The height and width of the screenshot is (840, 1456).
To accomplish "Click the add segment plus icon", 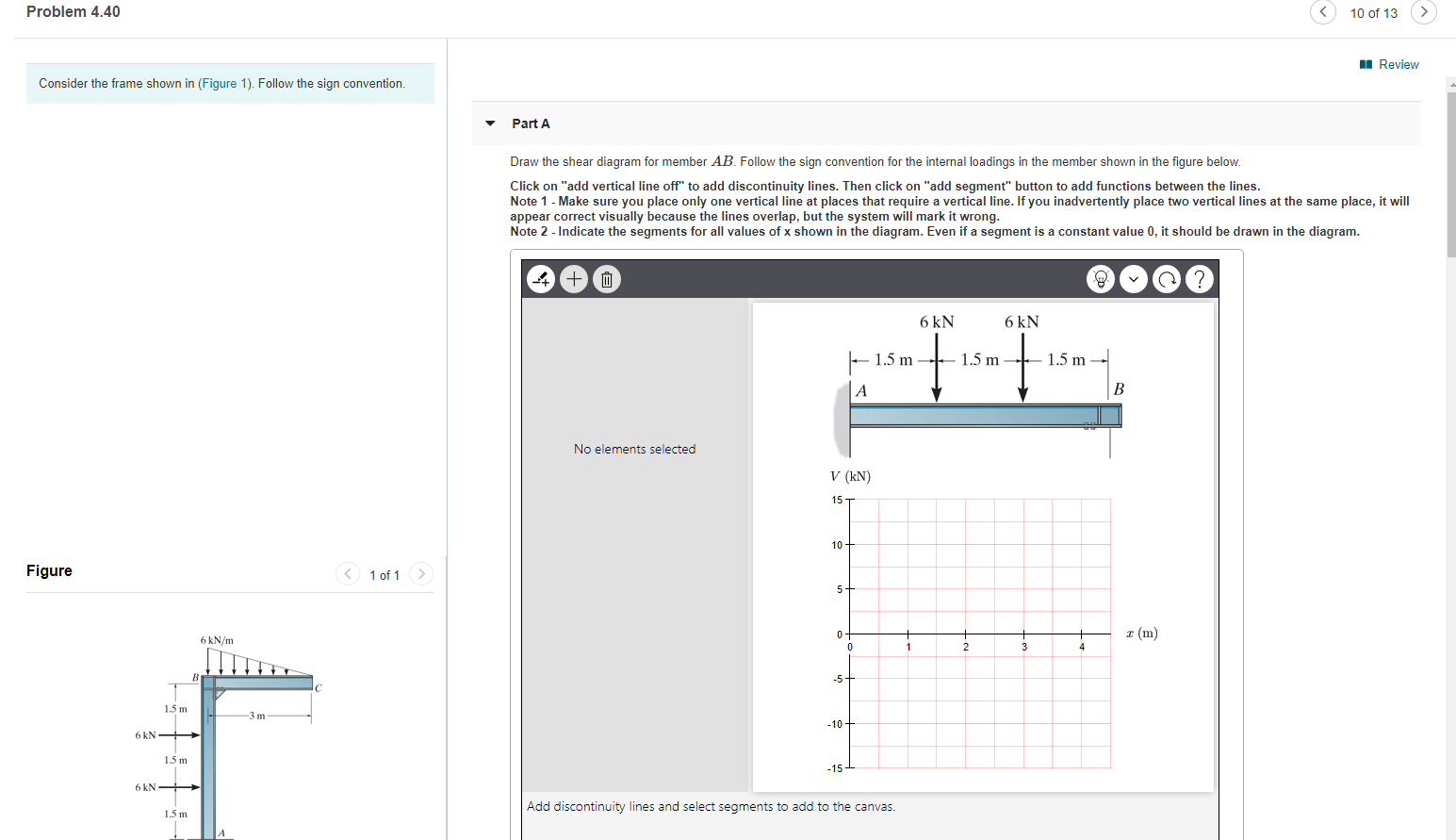I will coord(574,278).
